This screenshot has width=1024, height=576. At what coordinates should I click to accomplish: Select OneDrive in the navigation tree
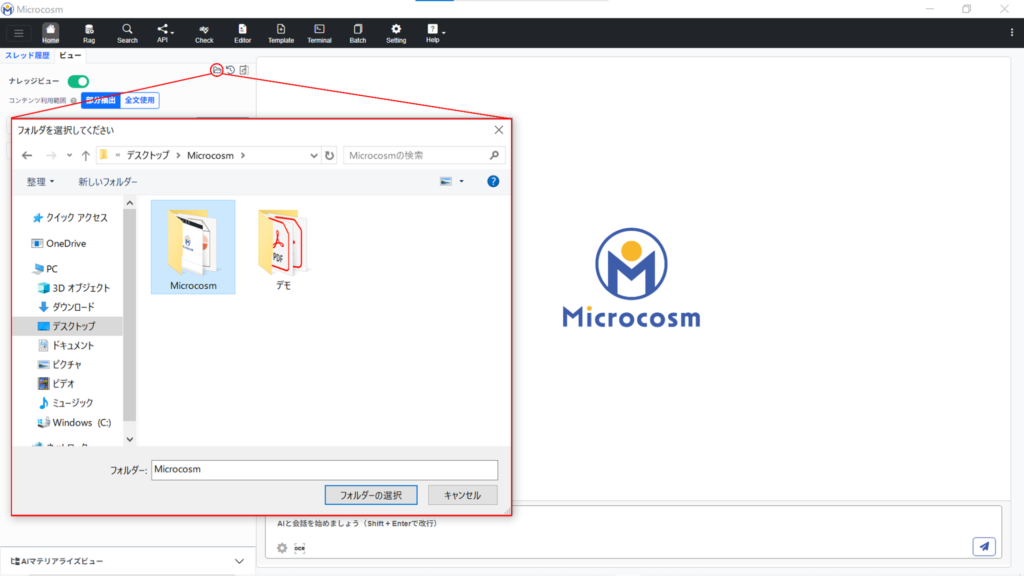coord(59,244)
